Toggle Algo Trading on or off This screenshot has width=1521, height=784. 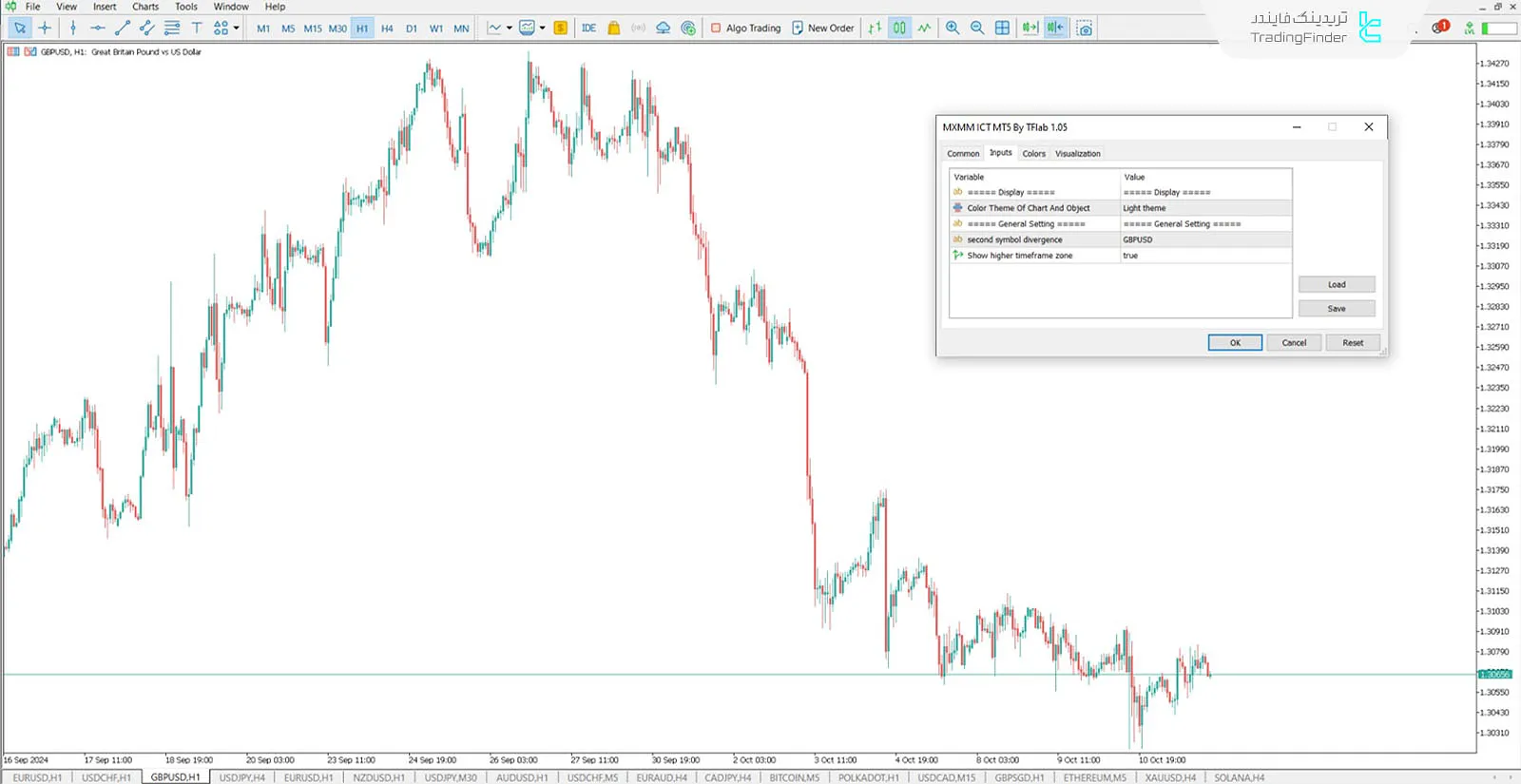pyautogui.click(x=745, y=29)
